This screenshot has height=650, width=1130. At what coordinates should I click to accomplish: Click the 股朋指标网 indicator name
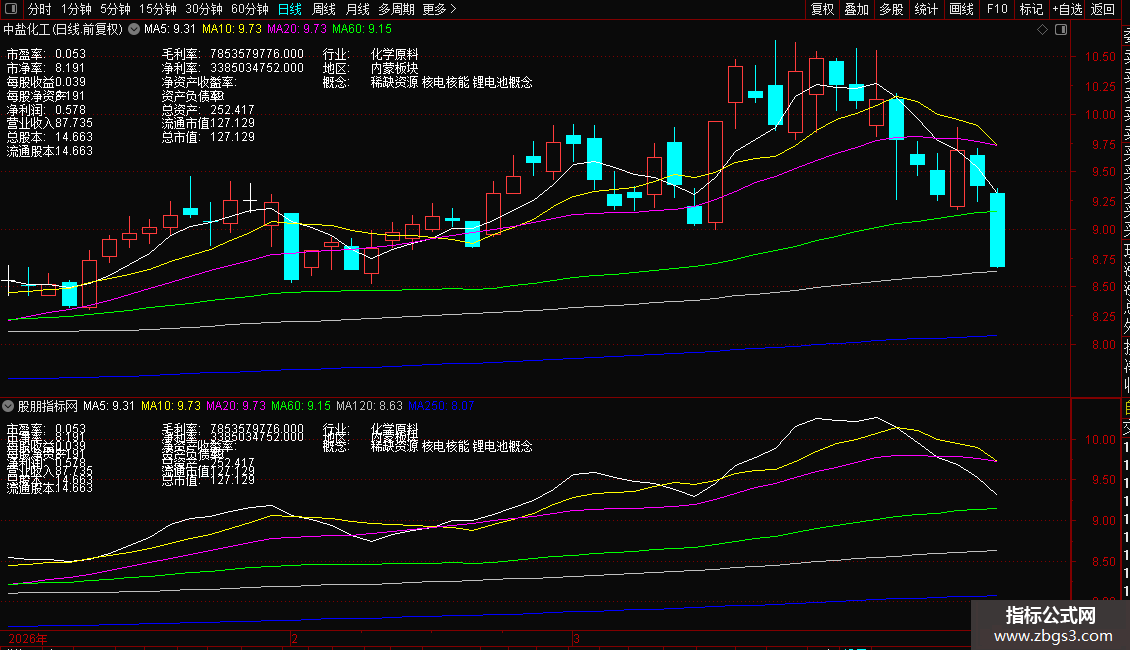[x=48, y=406]
